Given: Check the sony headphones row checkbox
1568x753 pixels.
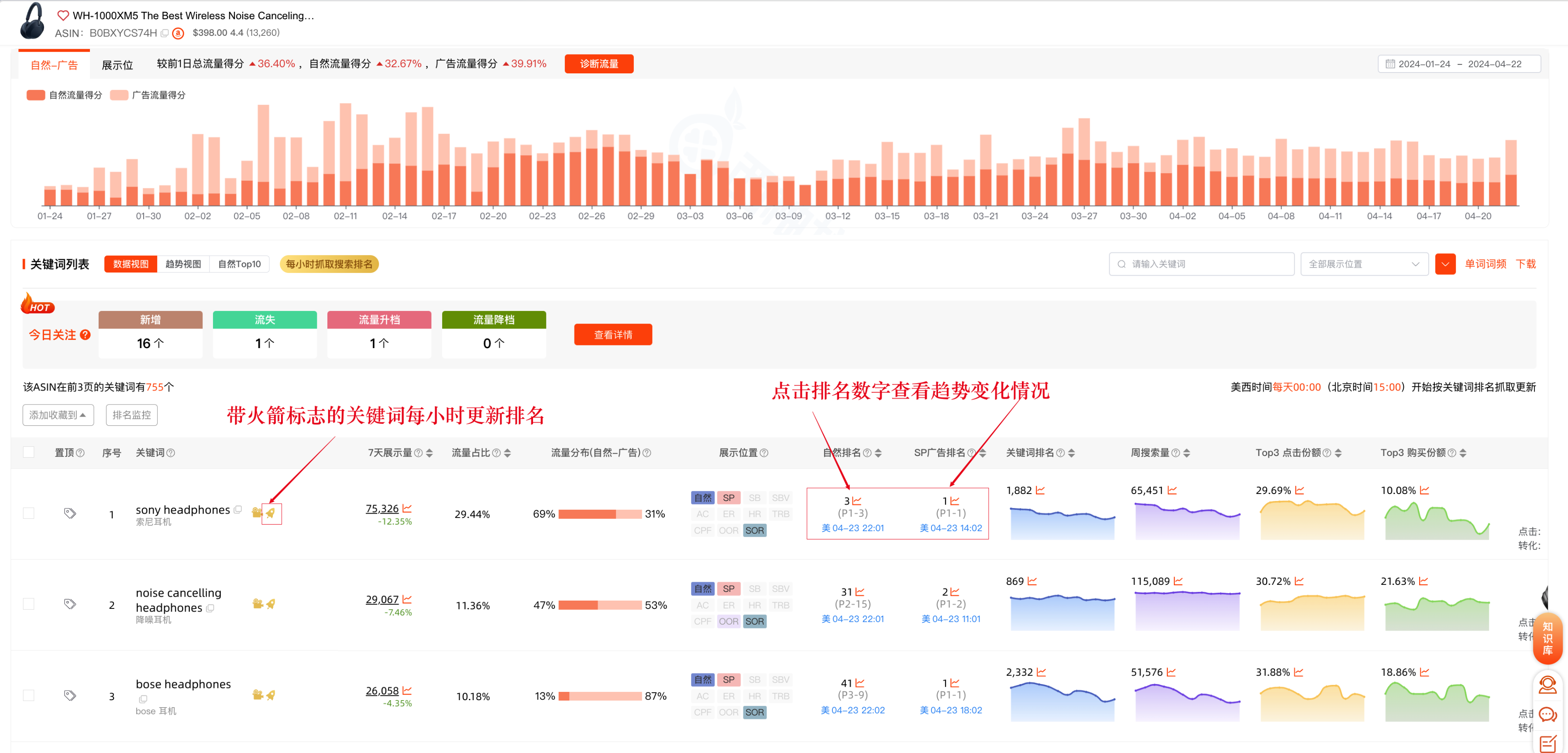Looking at the screenshot, I should click(29, 514).
